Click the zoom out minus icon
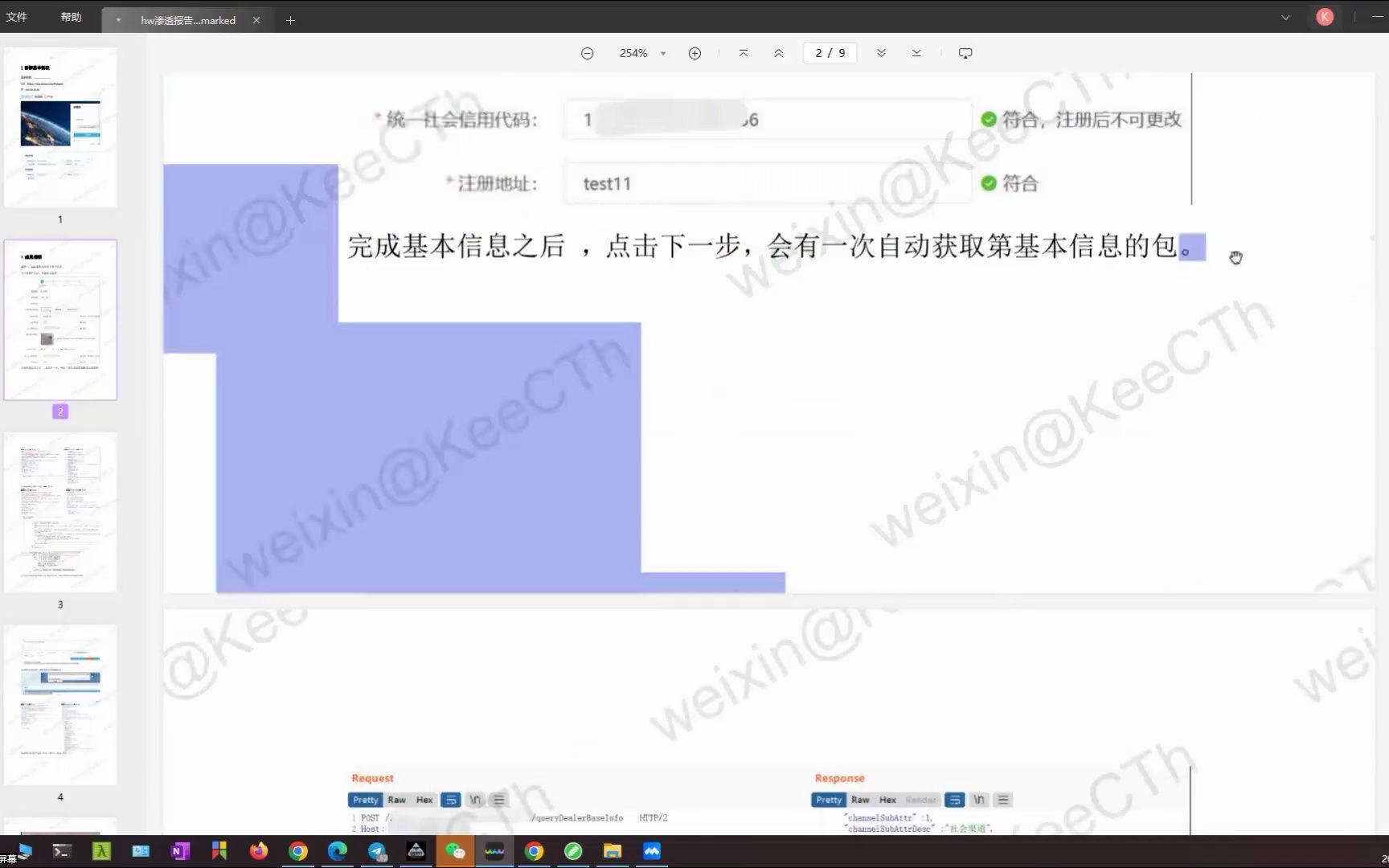Screen dimensions: 1389x868 587,53
